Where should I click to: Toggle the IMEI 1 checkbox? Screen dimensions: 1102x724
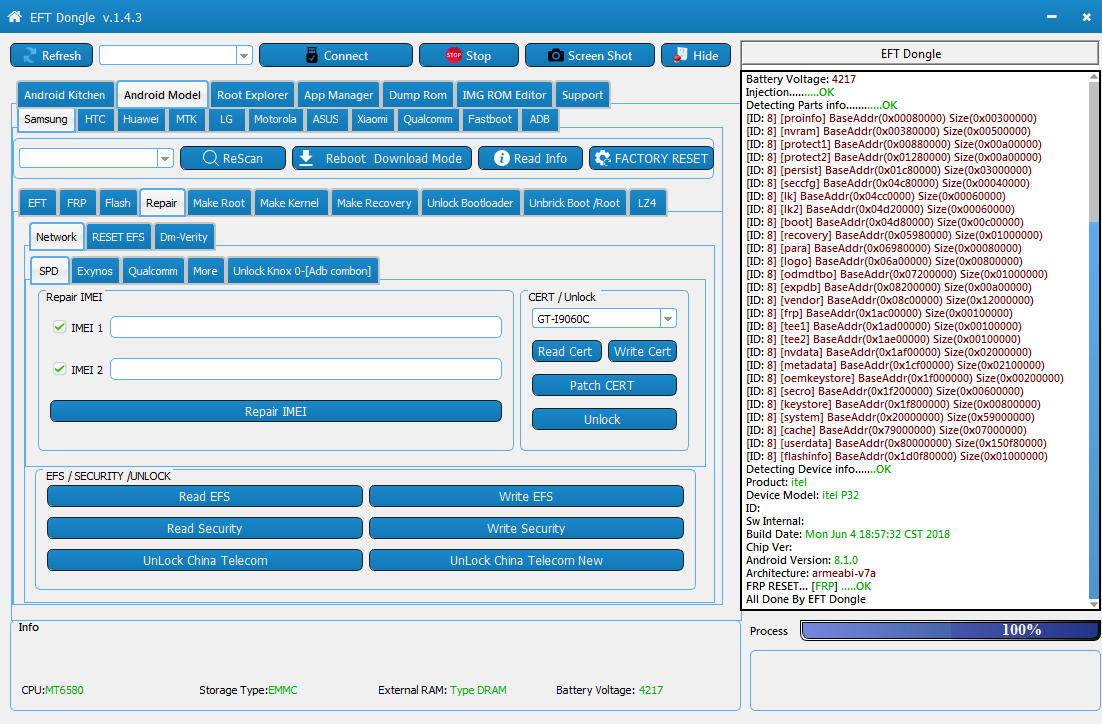pos(60,327)
